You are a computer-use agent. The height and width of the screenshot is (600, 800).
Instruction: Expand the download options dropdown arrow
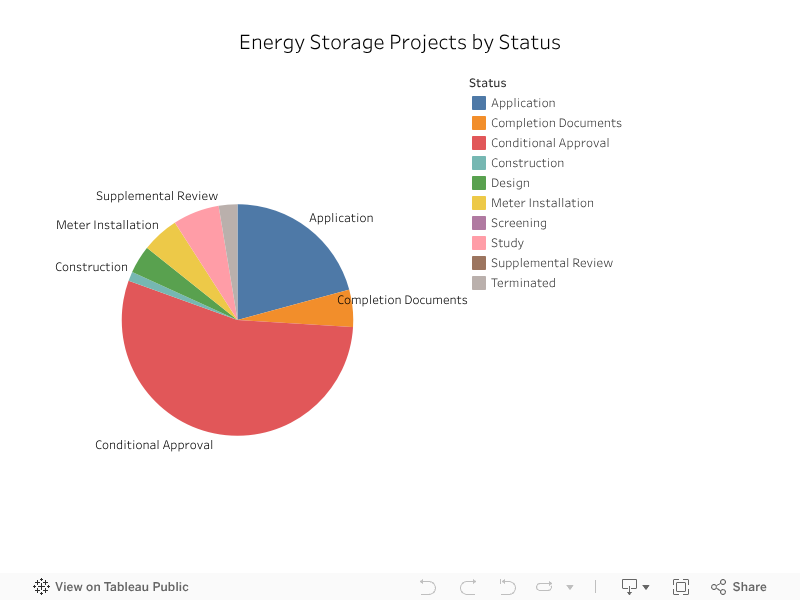(646, 587)
